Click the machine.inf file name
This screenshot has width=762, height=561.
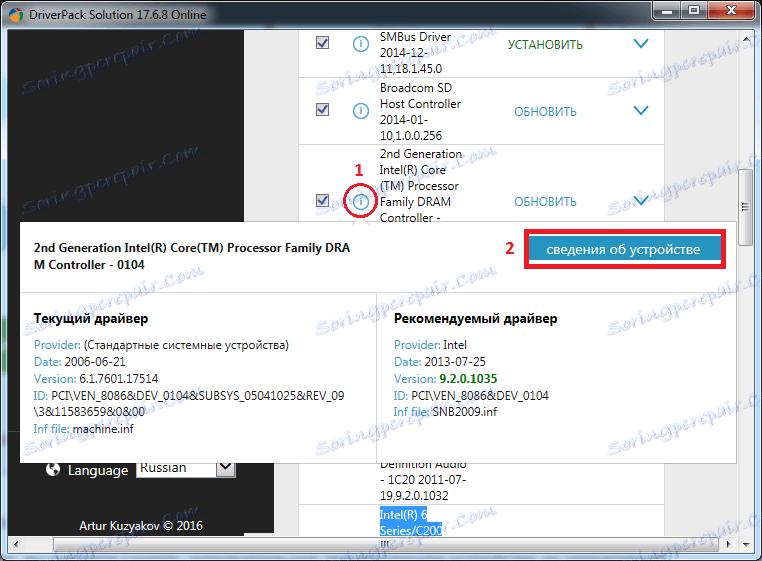click(103, 429)
